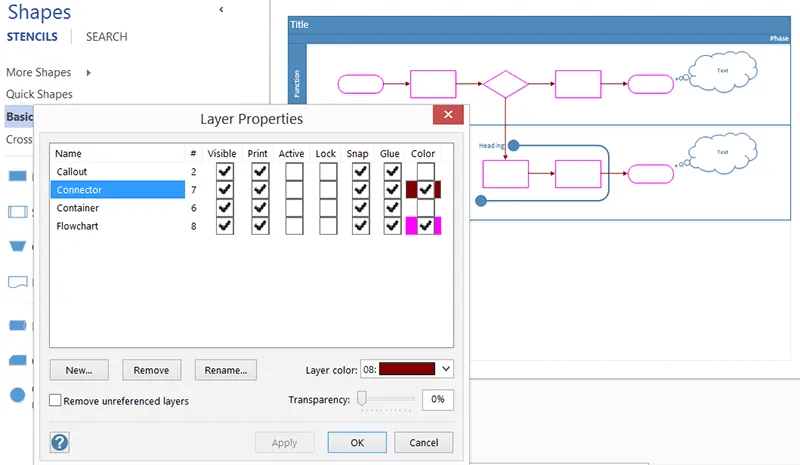The image size is (800, 465).
Task: Open the Cross-functional stencil heading
Action: click(x=19, y=139)
